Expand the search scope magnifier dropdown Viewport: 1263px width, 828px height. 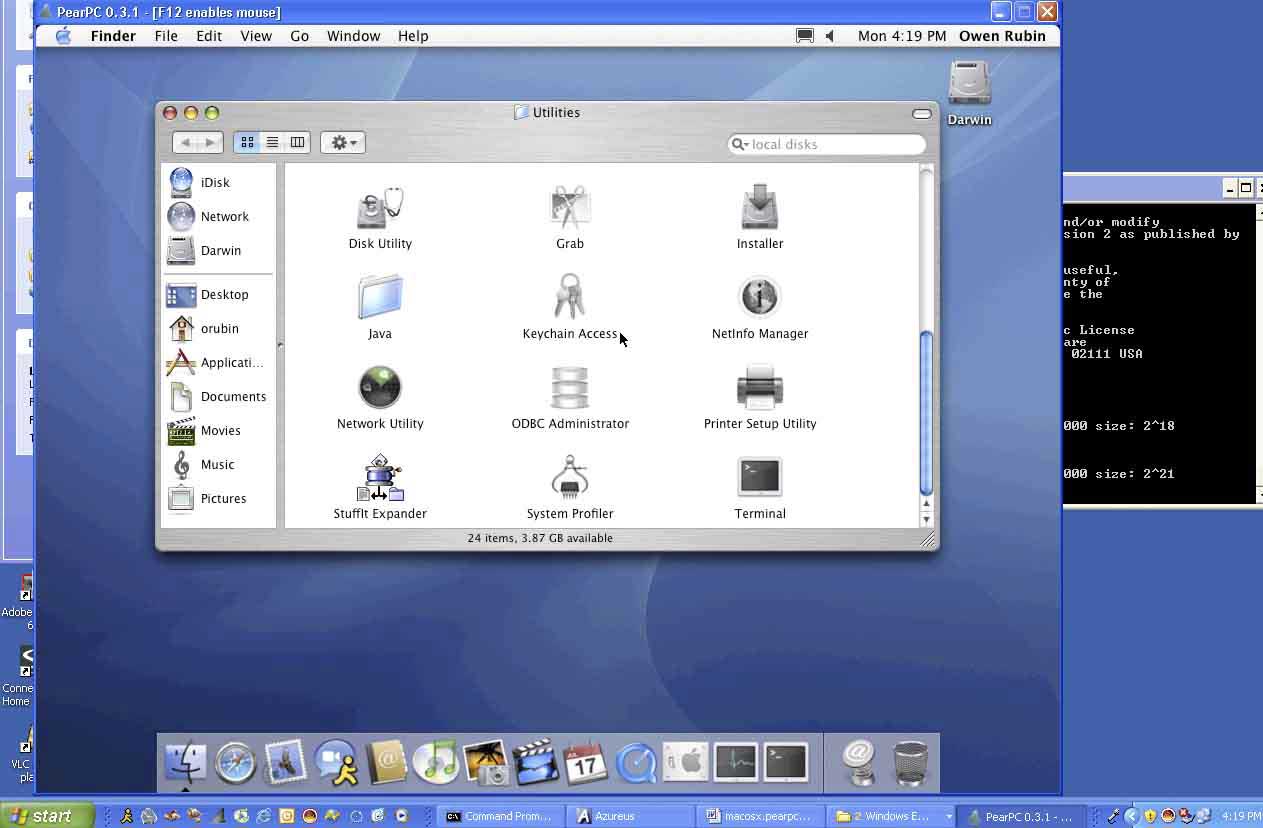point(740,144)
